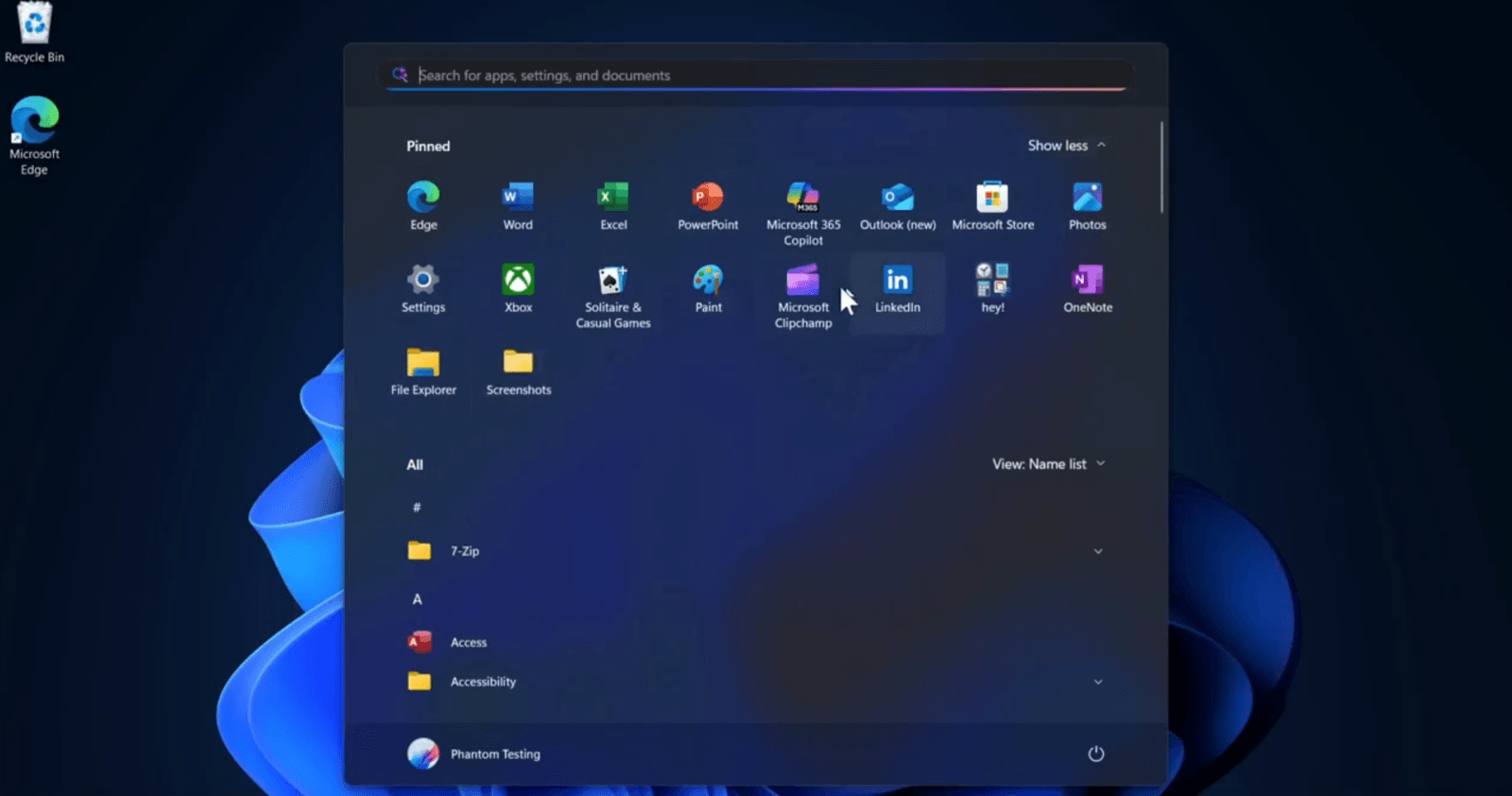Expand the Accessibility folder chevron

click(x=1098, y=682)
